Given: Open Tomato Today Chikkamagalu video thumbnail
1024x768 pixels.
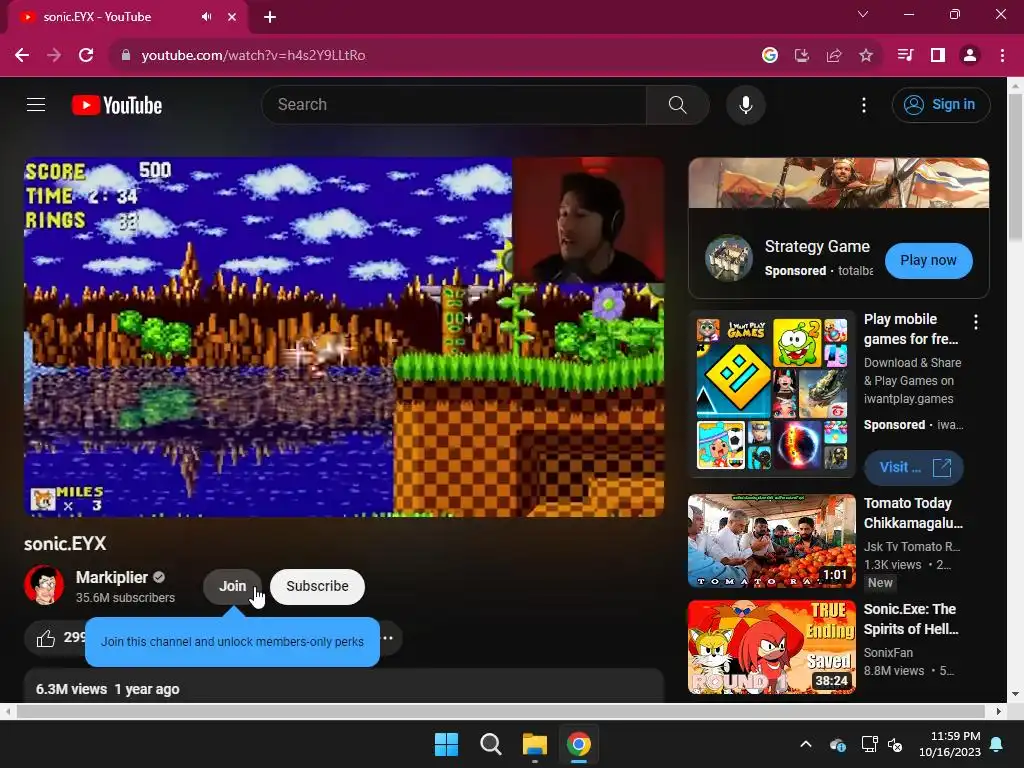Looking at the screenshot, I should pyautogui.click(x=772, y=541).
